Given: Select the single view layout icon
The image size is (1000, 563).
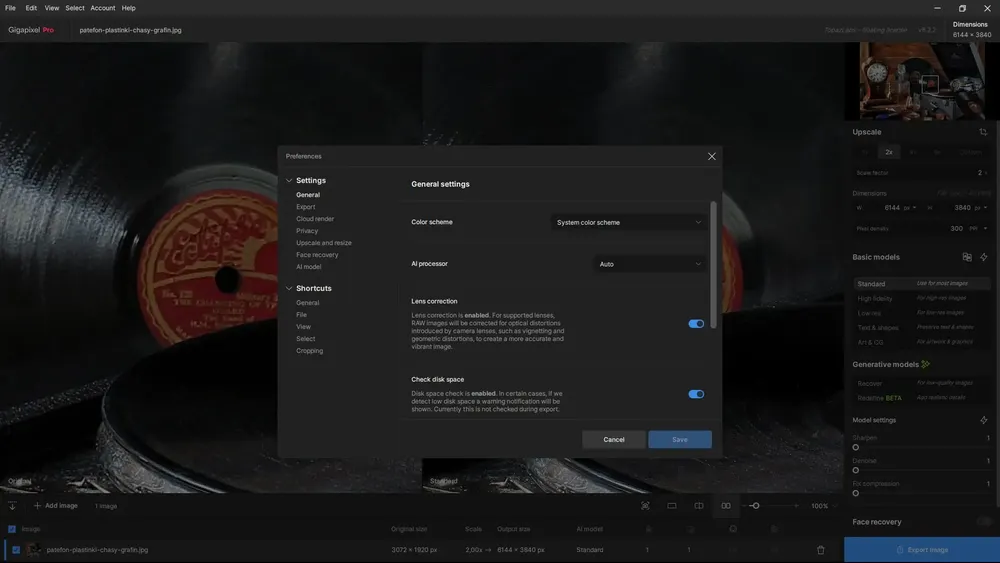Looking at the screenshot, I should 672,506.
